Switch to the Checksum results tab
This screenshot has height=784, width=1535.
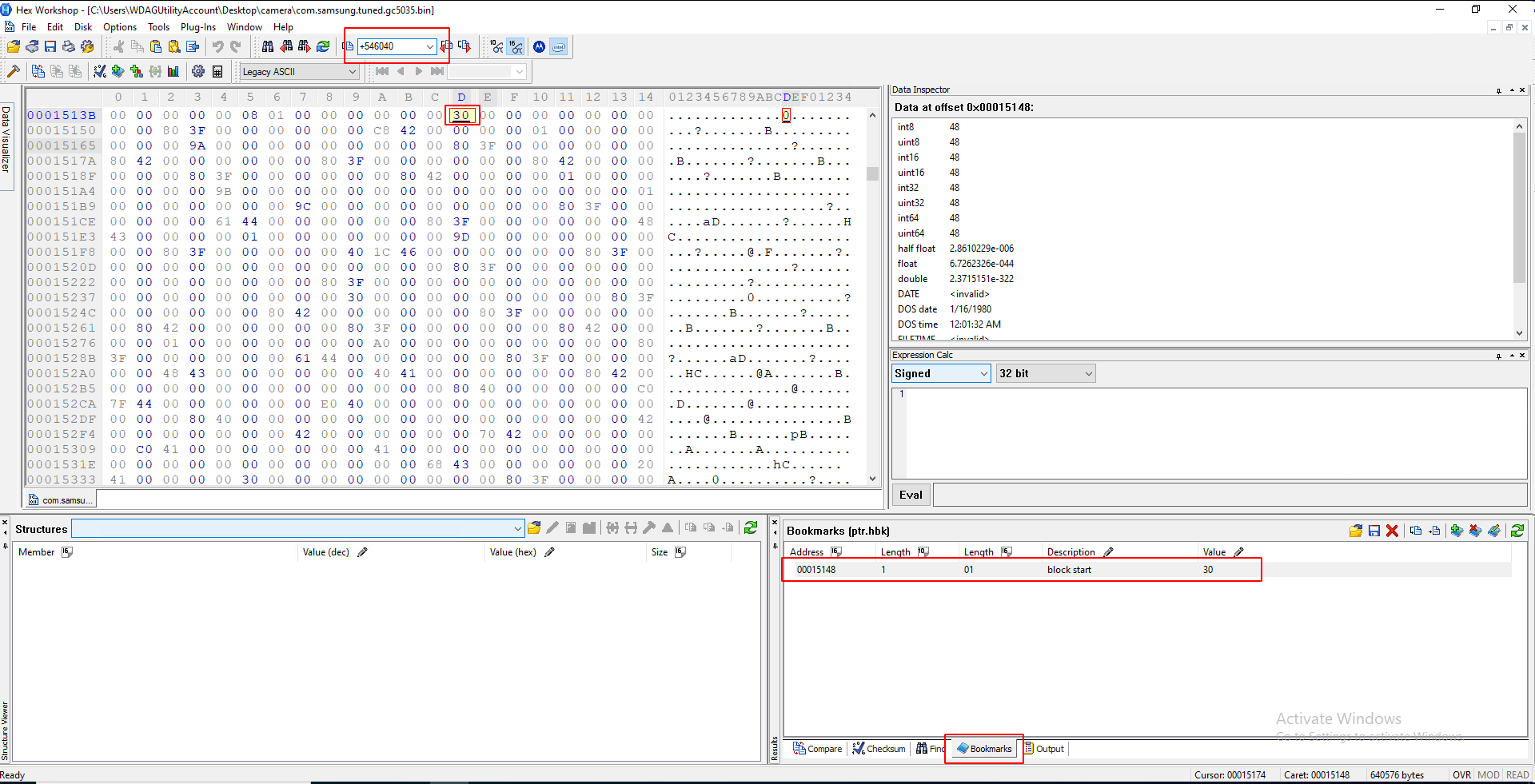click(879, 749)
